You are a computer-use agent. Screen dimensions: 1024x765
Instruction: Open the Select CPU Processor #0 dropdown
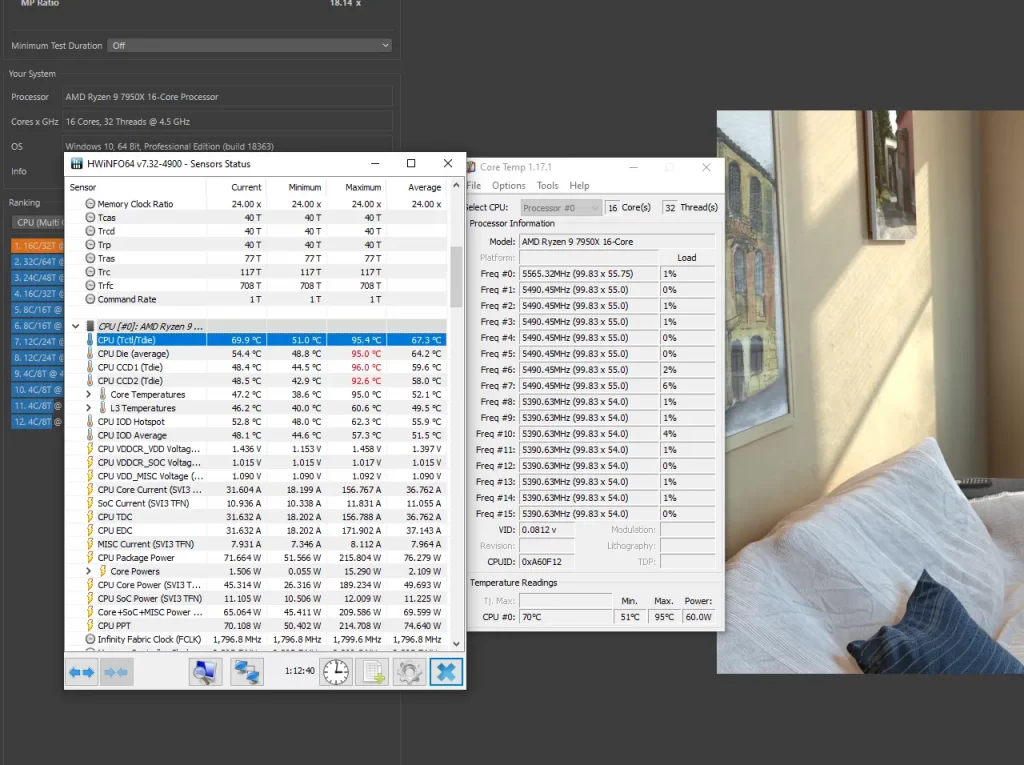pos(560,208)
